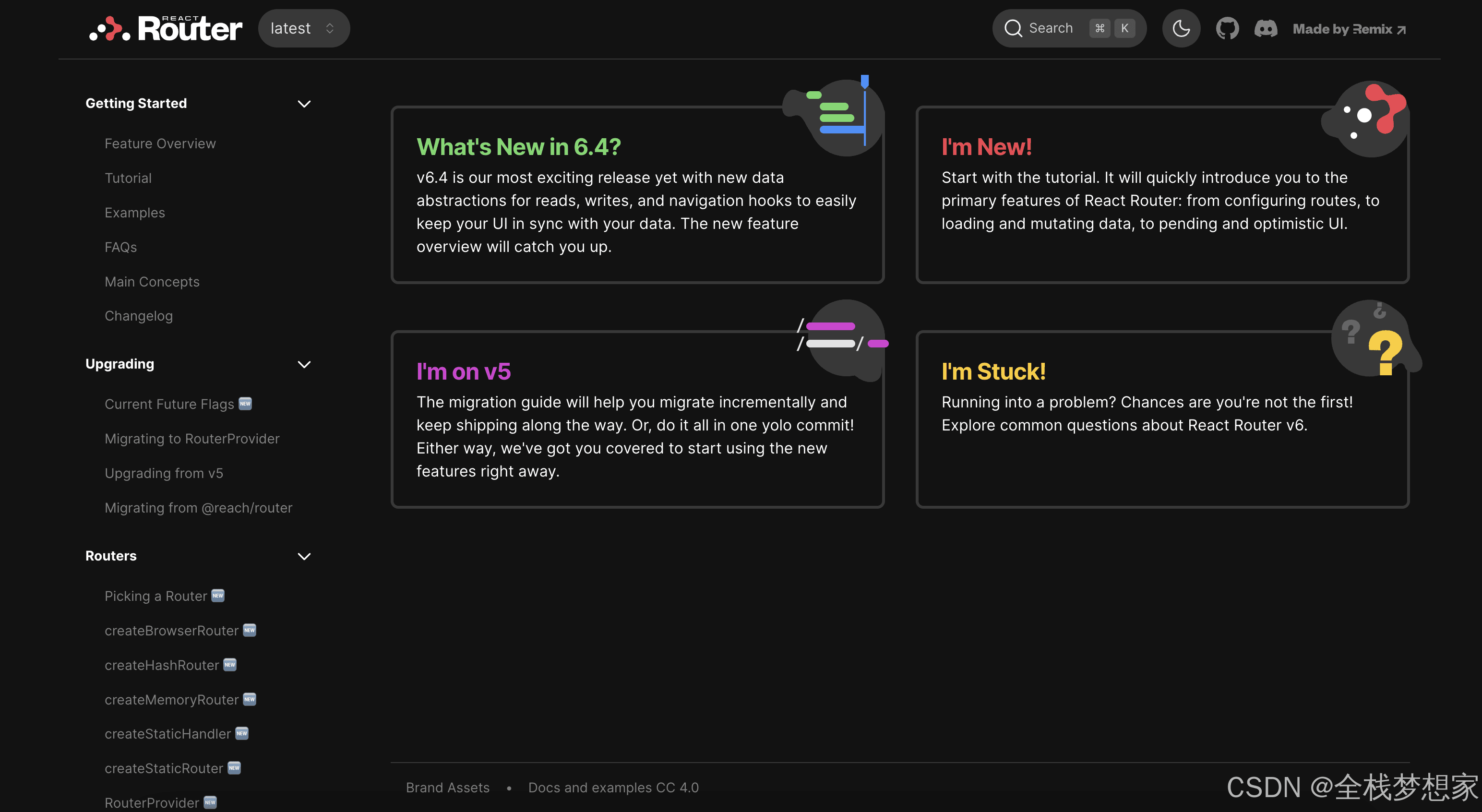Open the GitHub repository icon

tap(1227, 28)
